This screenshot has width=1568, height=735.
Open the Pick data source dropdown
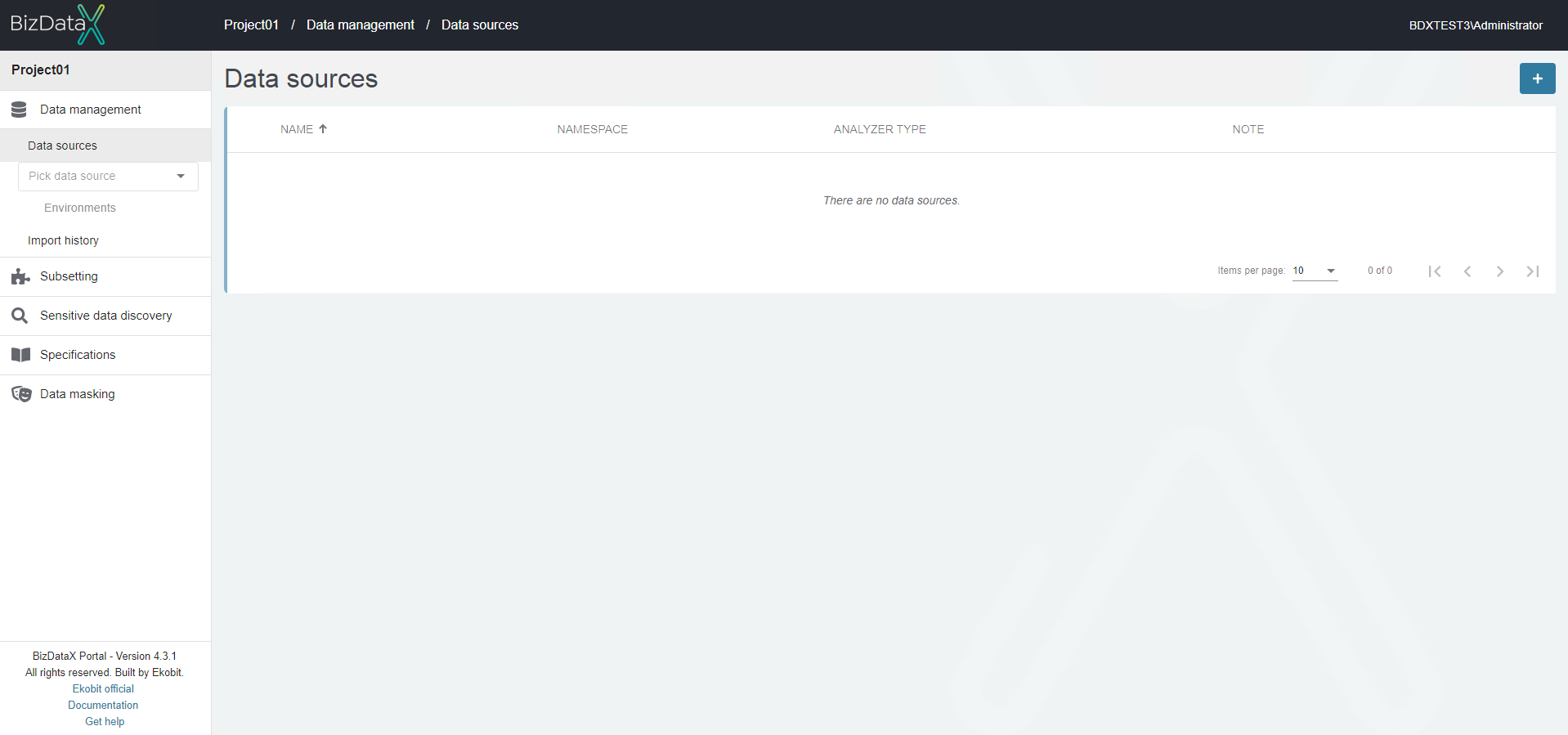coord(108,177)
